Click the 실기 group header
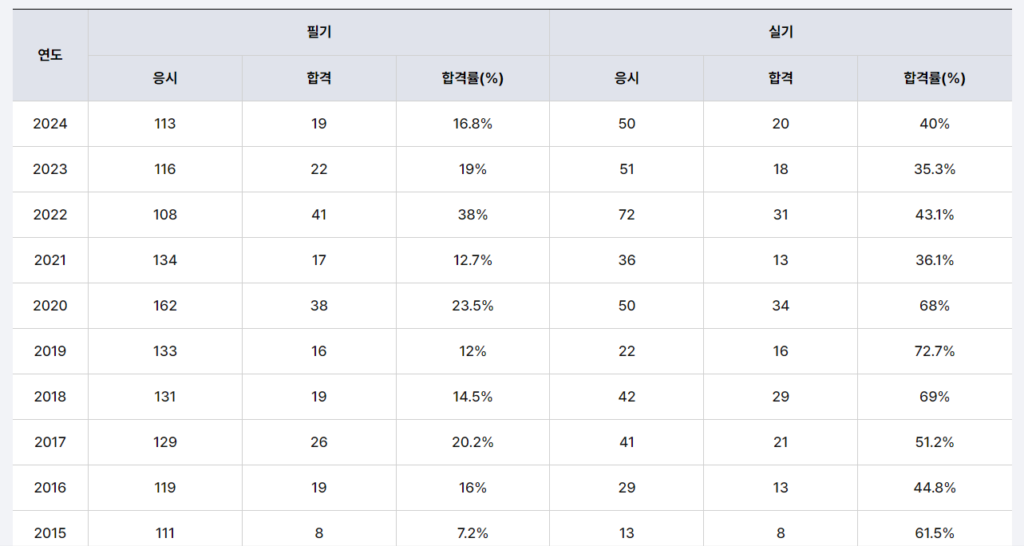This screenshot has width=1024, height=546. pyautogui.click(x=780, y=32)
